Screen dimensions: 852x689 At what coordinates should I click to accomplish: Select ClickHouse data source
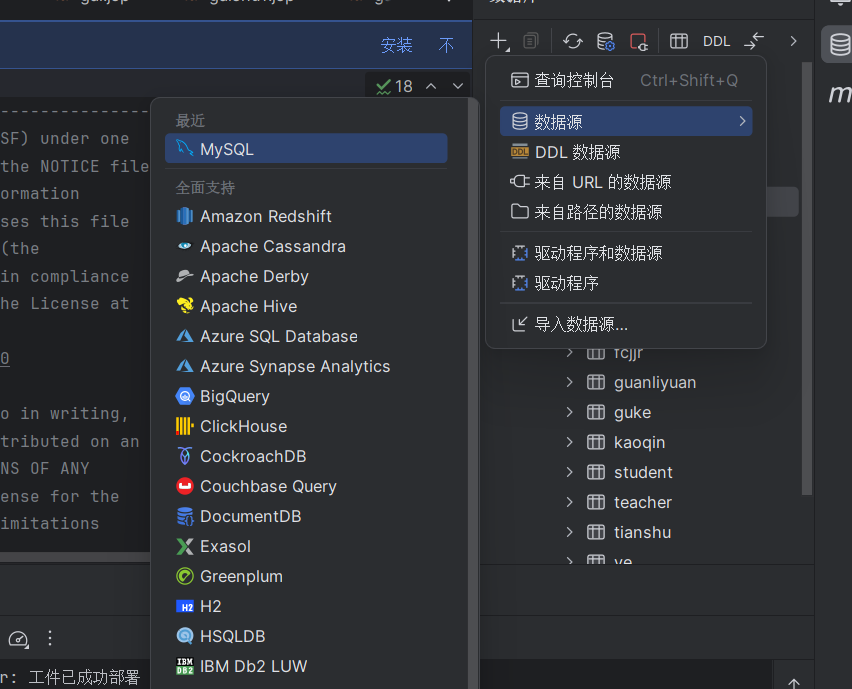click(306, 426)
